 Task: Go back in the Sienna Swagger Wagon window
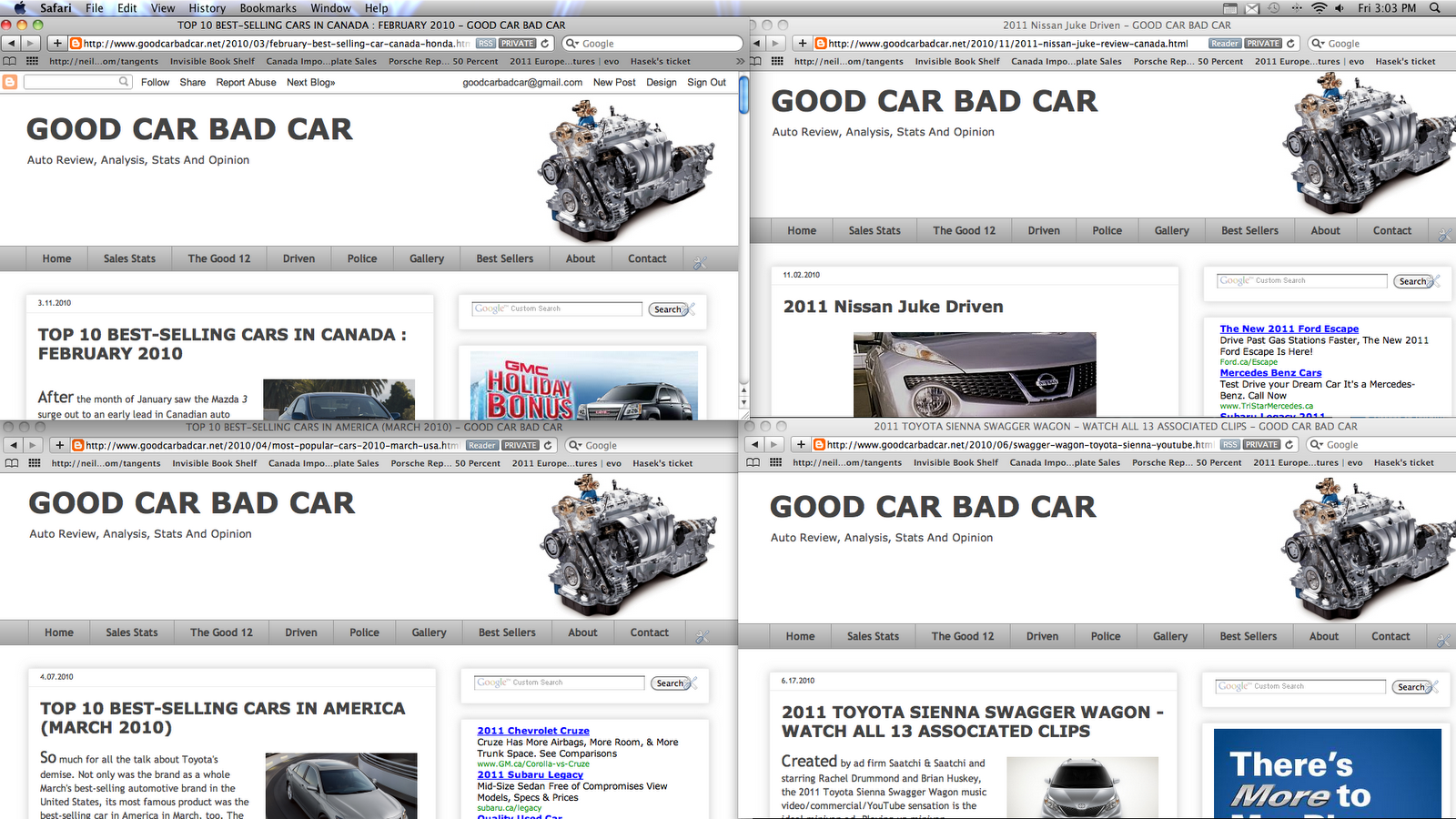click(x=754, y=444)
